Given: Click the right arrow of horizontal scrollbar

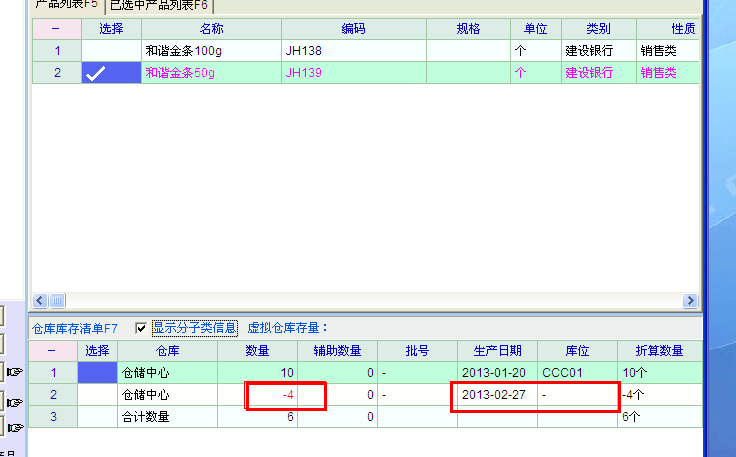Looking at the screenshot, I should [x=689, y=300].
